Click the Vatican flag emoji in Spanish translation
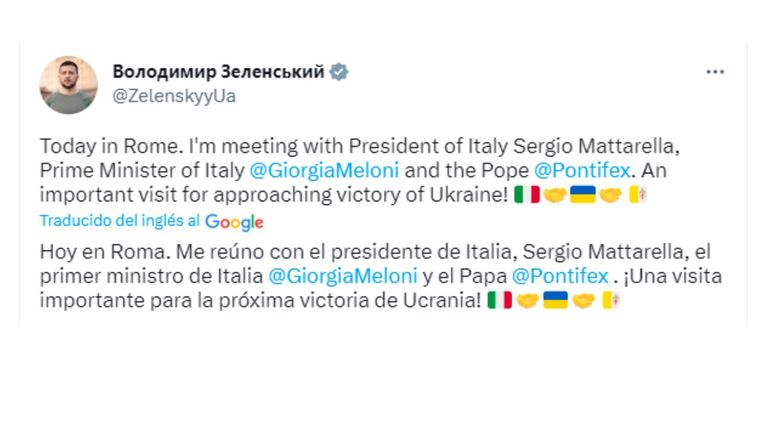Screen dimensions: 768x431 click(611, 300)
